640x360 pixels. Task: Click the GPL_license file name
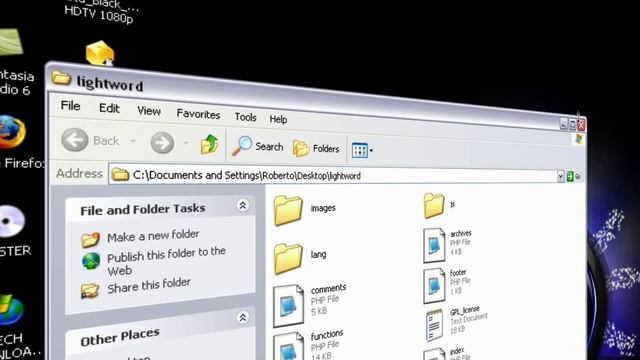pyautogui.click(x=464, y=311)
